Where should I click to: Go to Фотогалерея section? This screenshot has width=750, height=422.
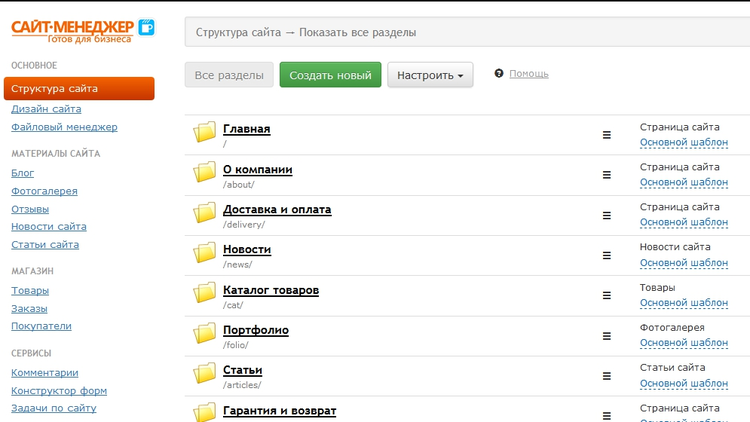click(x=44, y=191)
